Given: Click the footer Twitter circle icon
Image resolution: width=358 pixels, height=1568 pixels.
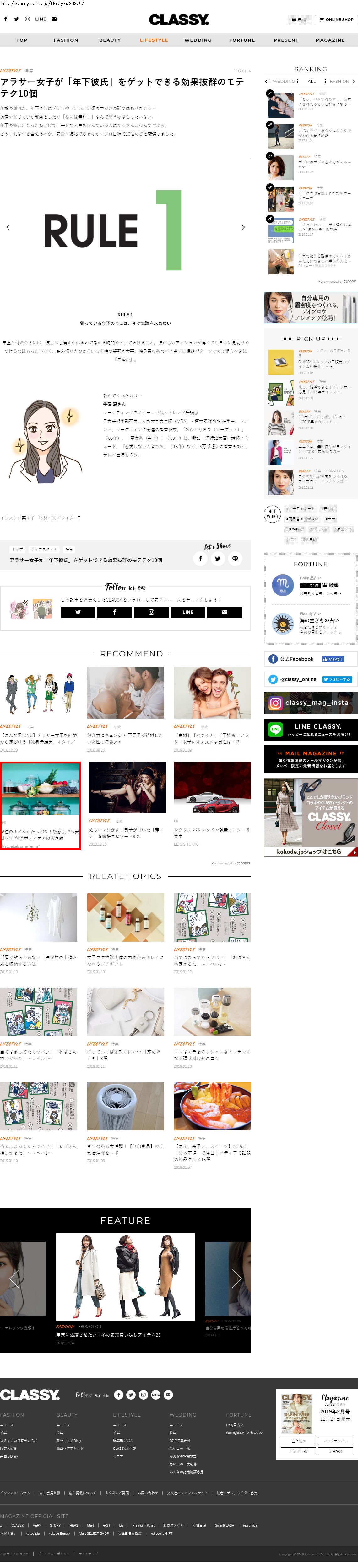Looking at the screenshot, I should pyautogui.click(x=131, y=1395).
